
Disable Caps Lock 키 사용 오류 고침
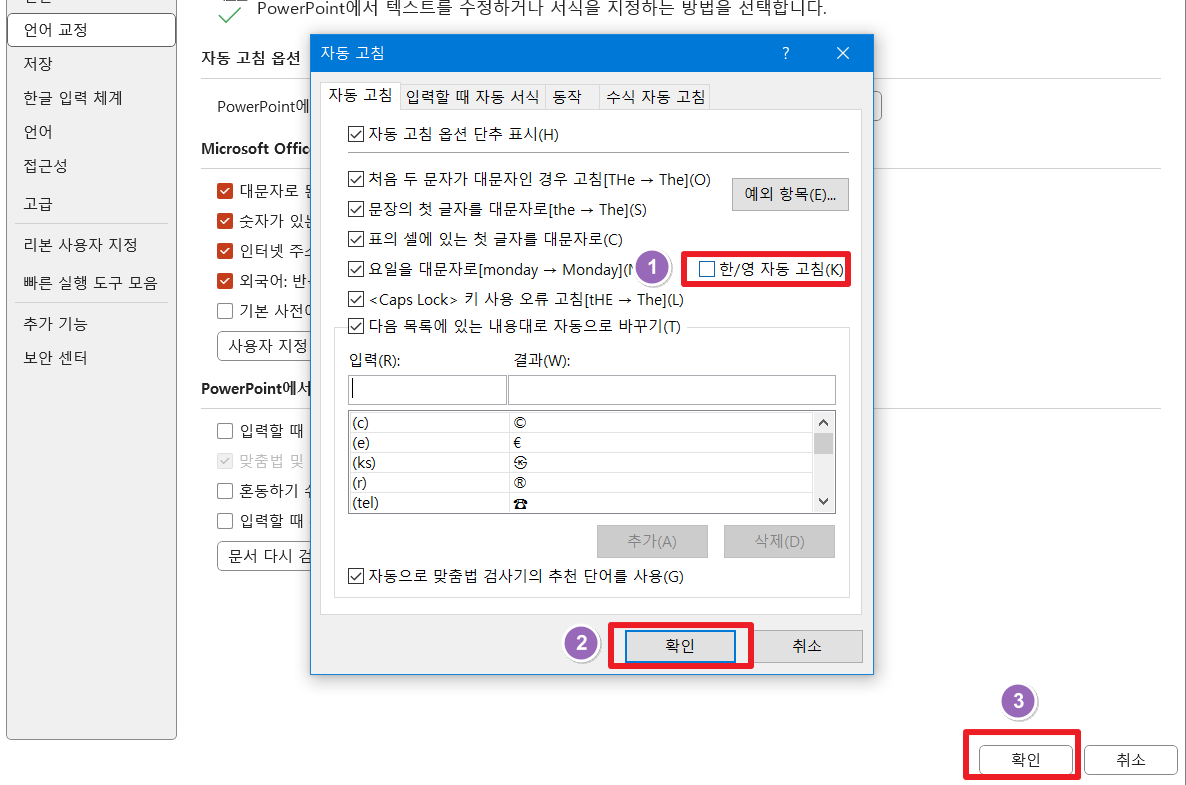pos(354,298)
